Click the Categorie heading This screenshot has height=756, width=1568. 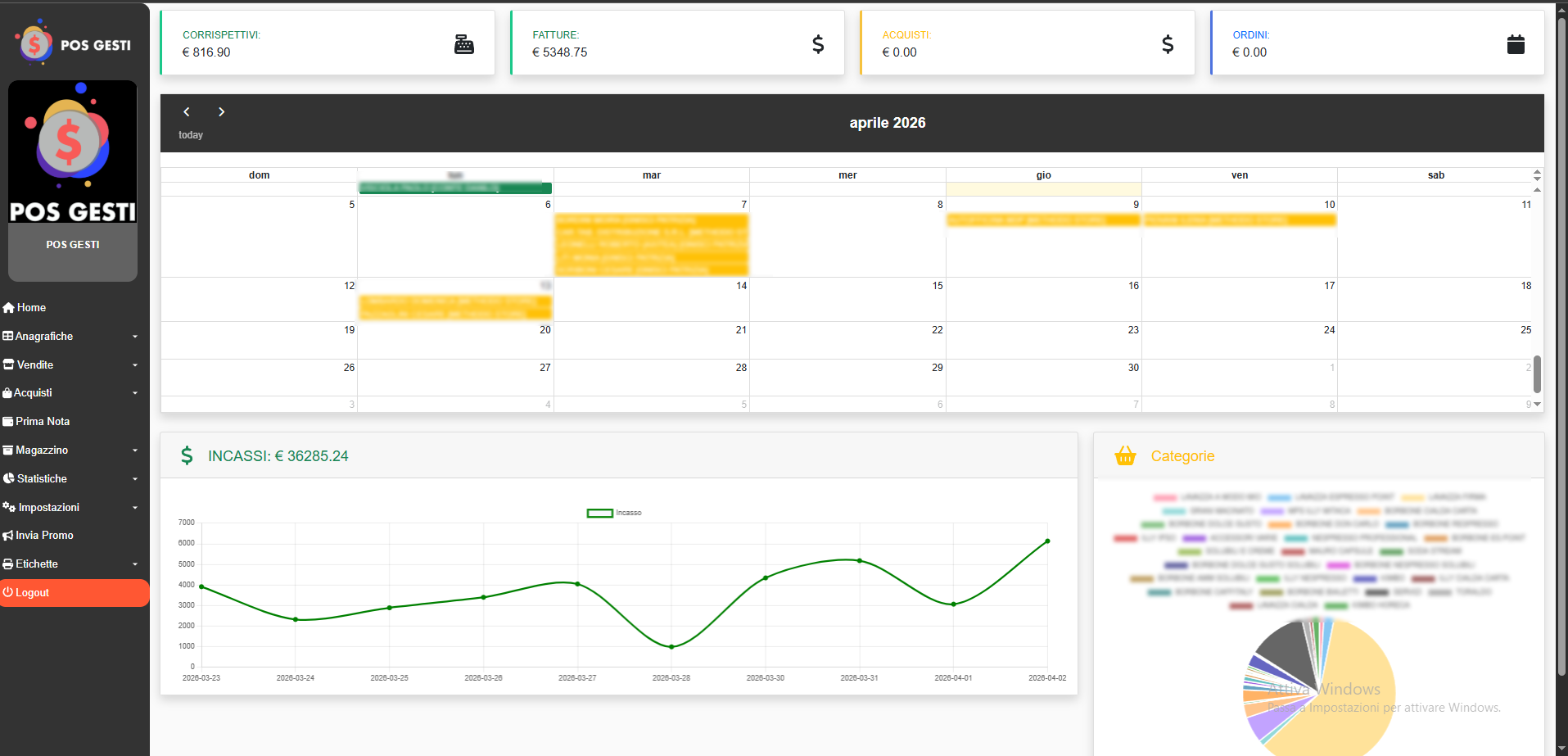[x=1182, y=456]
